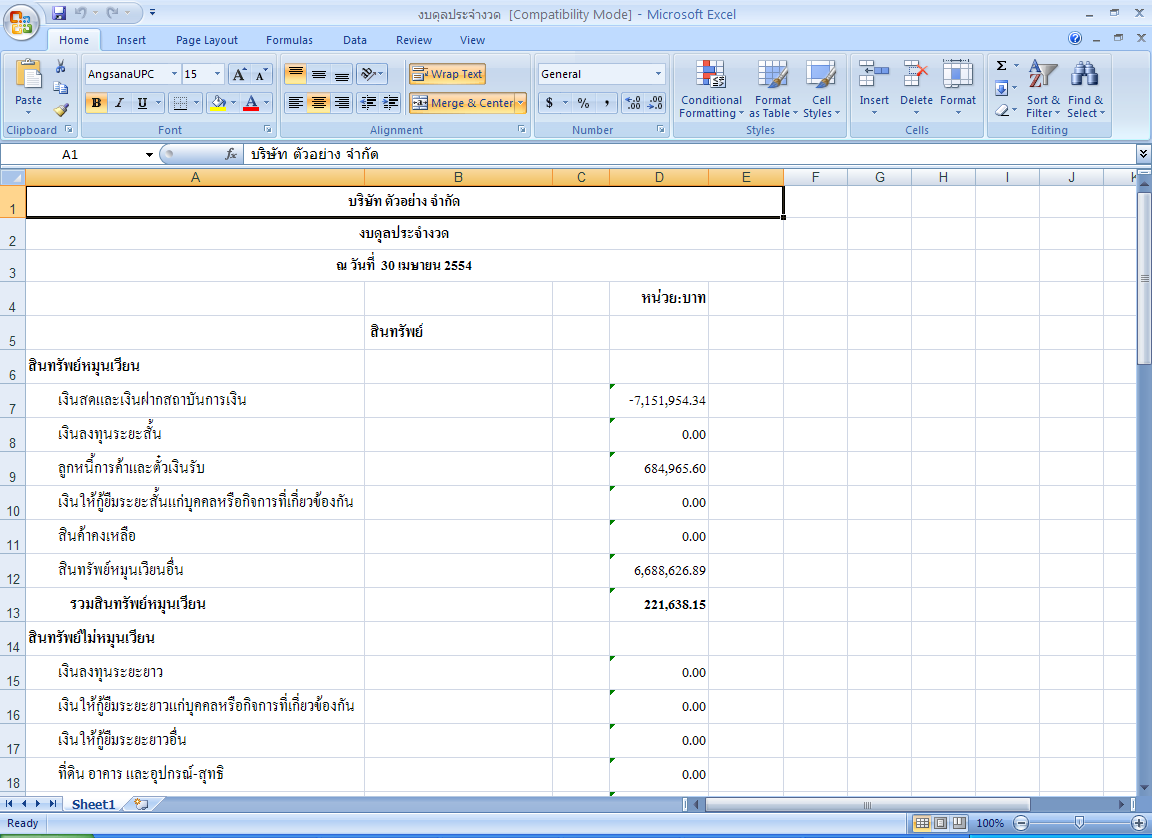This screenshot has height=838, width=1152.
Task: Click the Insert function fx icon
Action: click(231, 155)
